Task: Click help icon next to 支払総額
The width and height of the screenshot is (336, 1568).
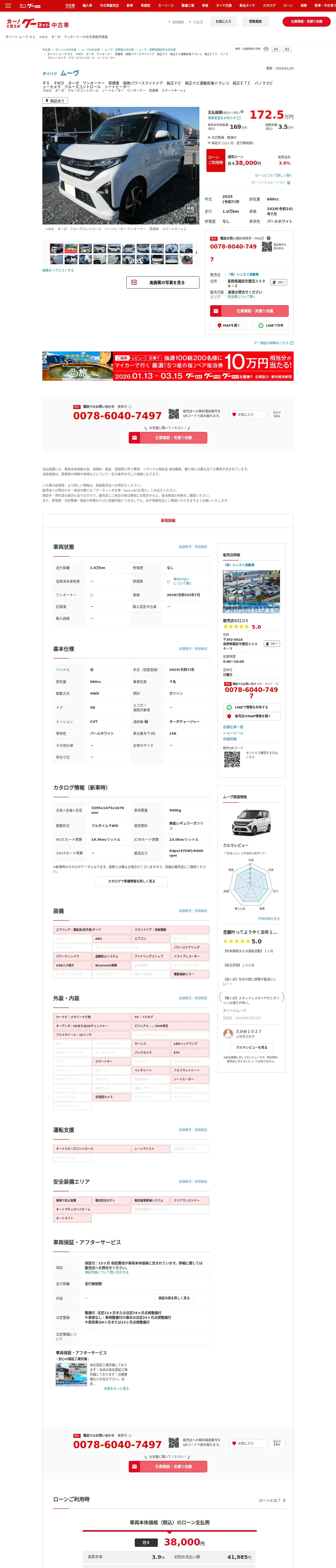Action: pyautogui.click(x=242, y=112)
